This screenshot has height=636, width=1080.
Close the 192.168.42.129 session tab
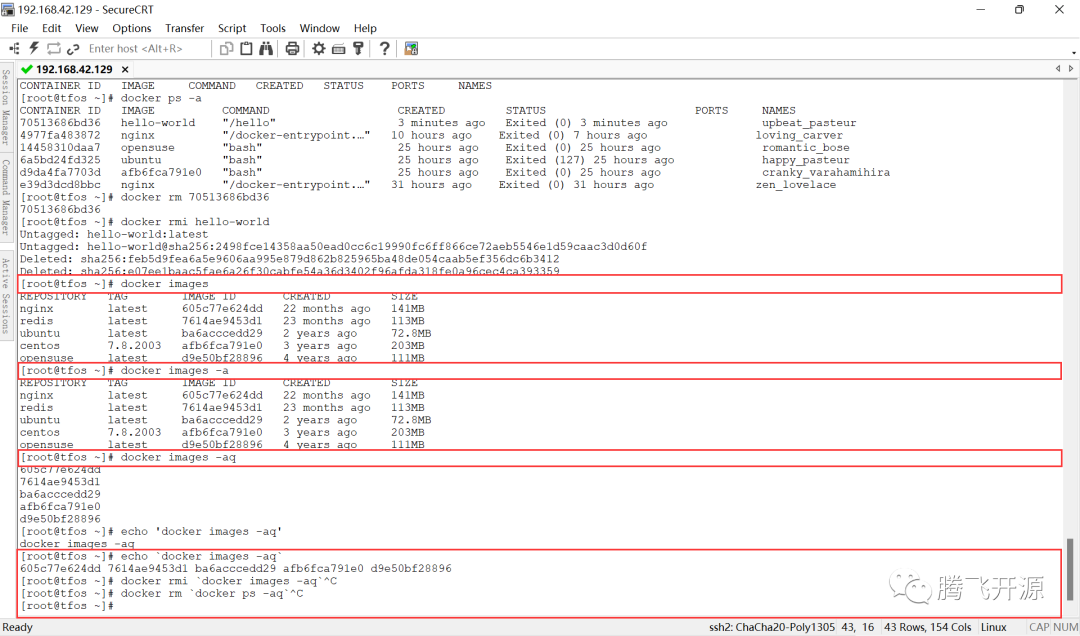[x=125, y=69]
